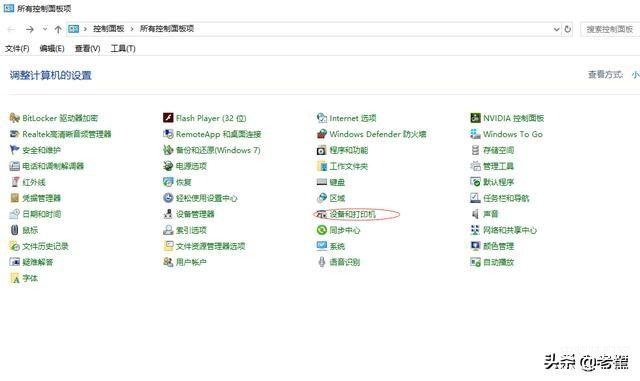Screen dimensions: 640x381
Task: Click the 同步中心 icon
Action: click(x=322, y=230)
